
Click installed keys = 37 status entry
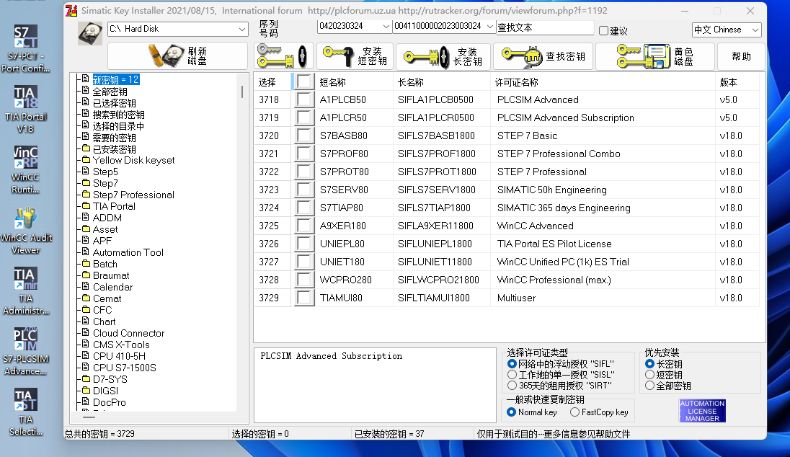(389, 434)
